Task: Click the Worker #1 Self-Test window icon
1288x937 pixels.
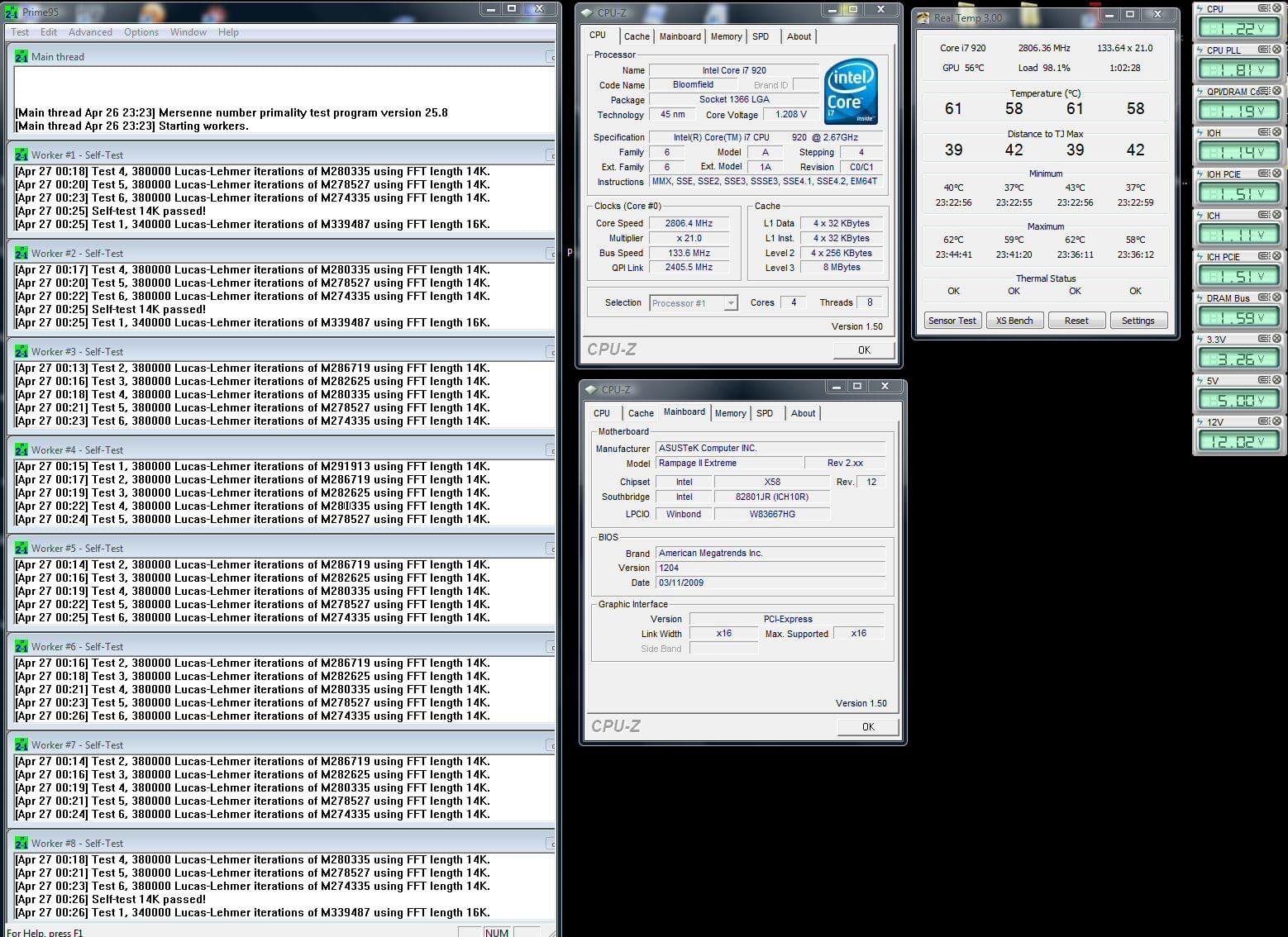Action: tap(21, 155)
